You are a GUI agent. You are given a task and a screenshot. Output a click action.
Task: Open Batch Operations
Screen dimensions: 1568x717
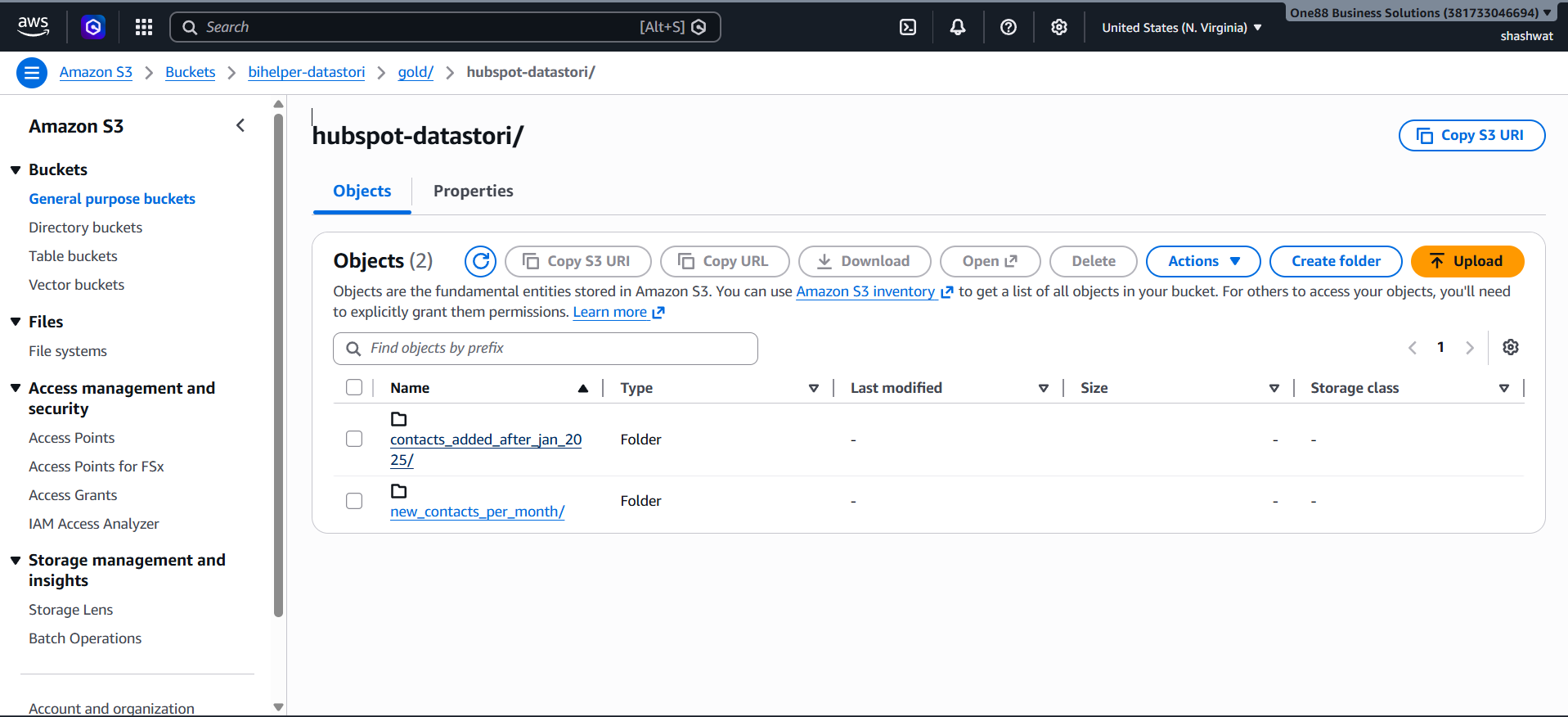[85, 638]
